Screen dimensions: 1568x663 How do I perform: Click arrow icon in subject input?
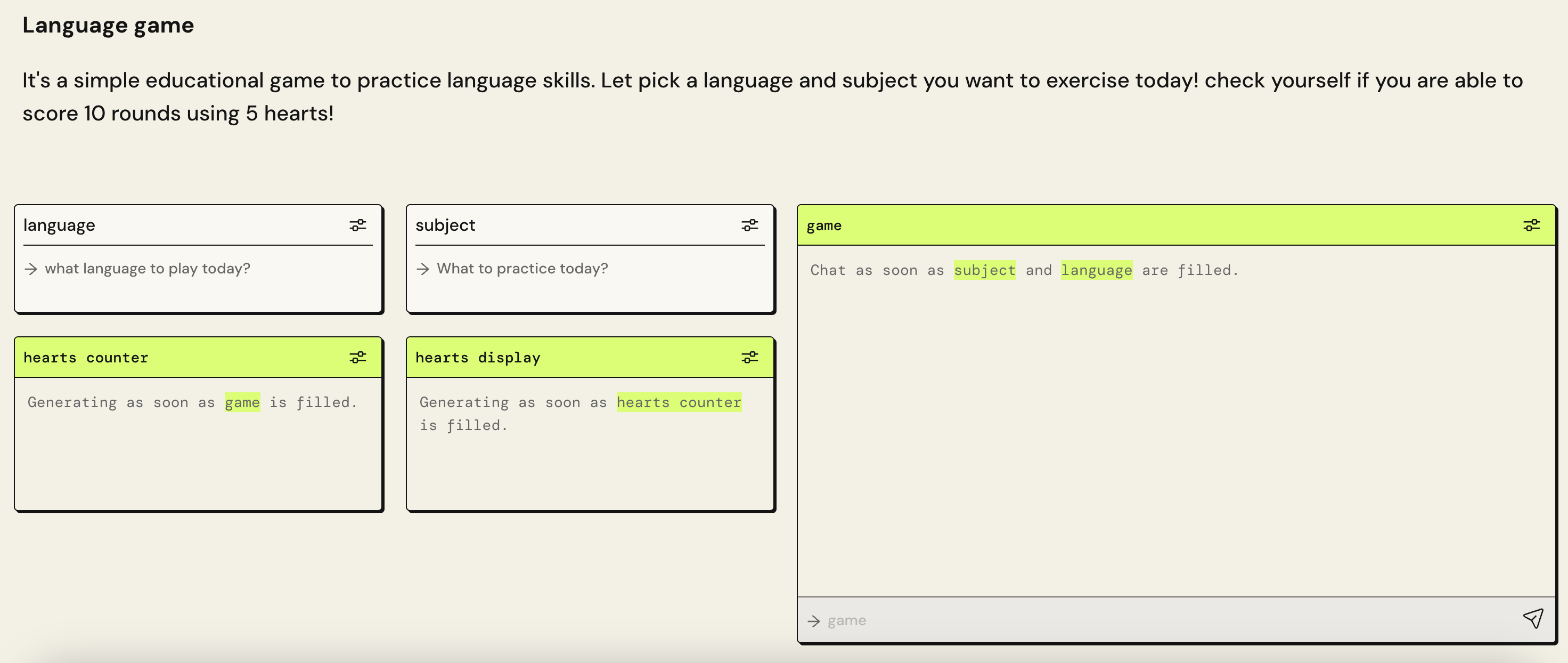pos(423,269)
